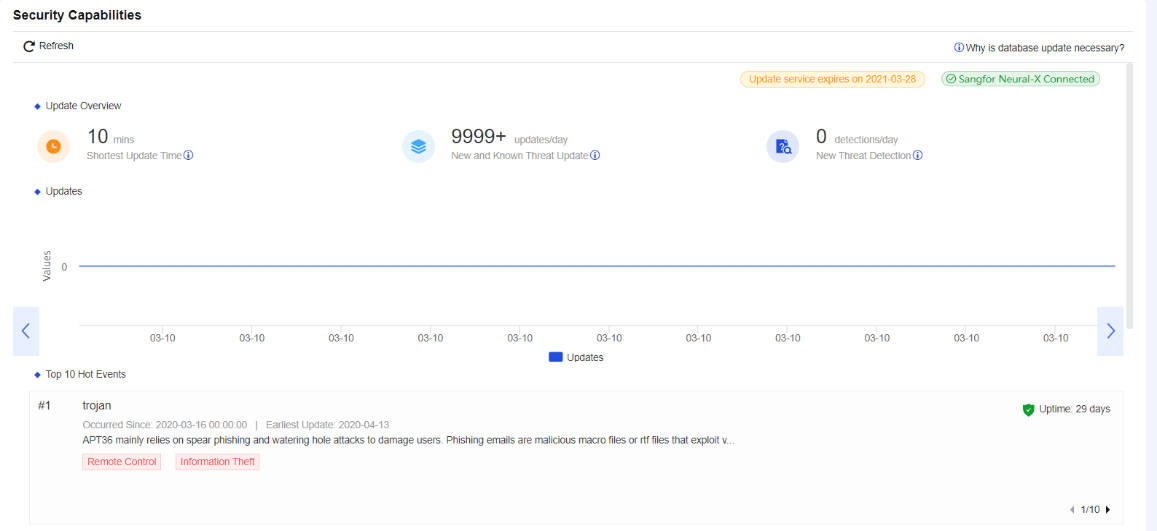Click the New Threat Detection search icon

(783, 146)
